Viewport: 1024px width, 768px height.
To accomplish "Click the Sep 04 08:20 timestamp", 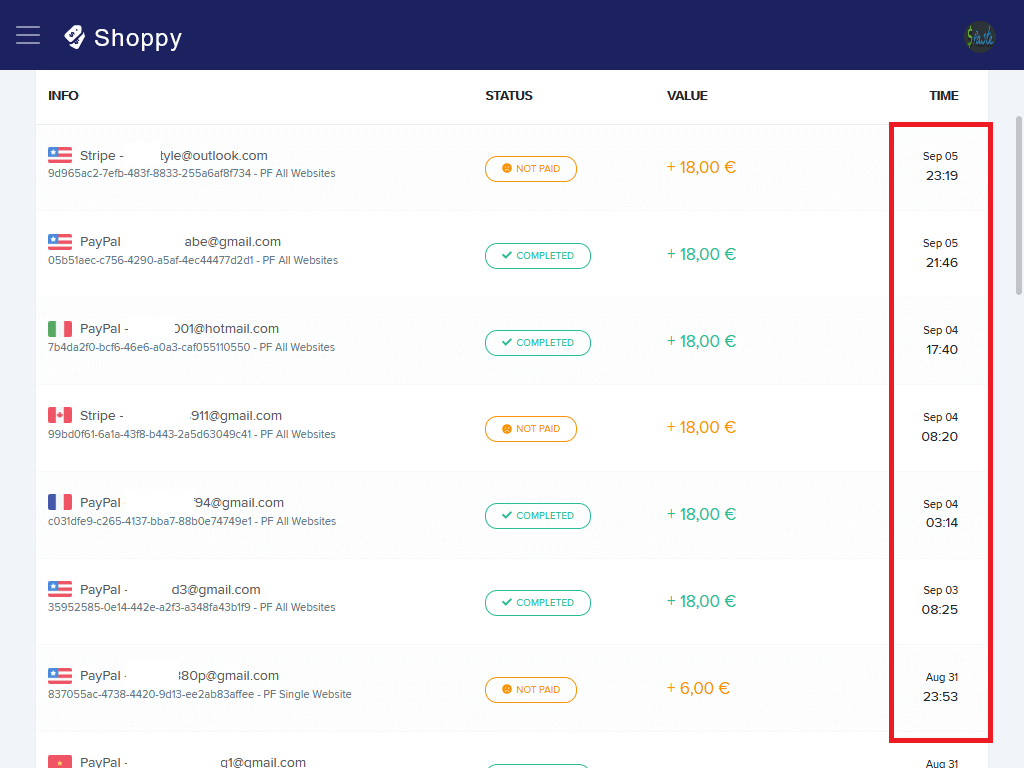I will point(940,426).
